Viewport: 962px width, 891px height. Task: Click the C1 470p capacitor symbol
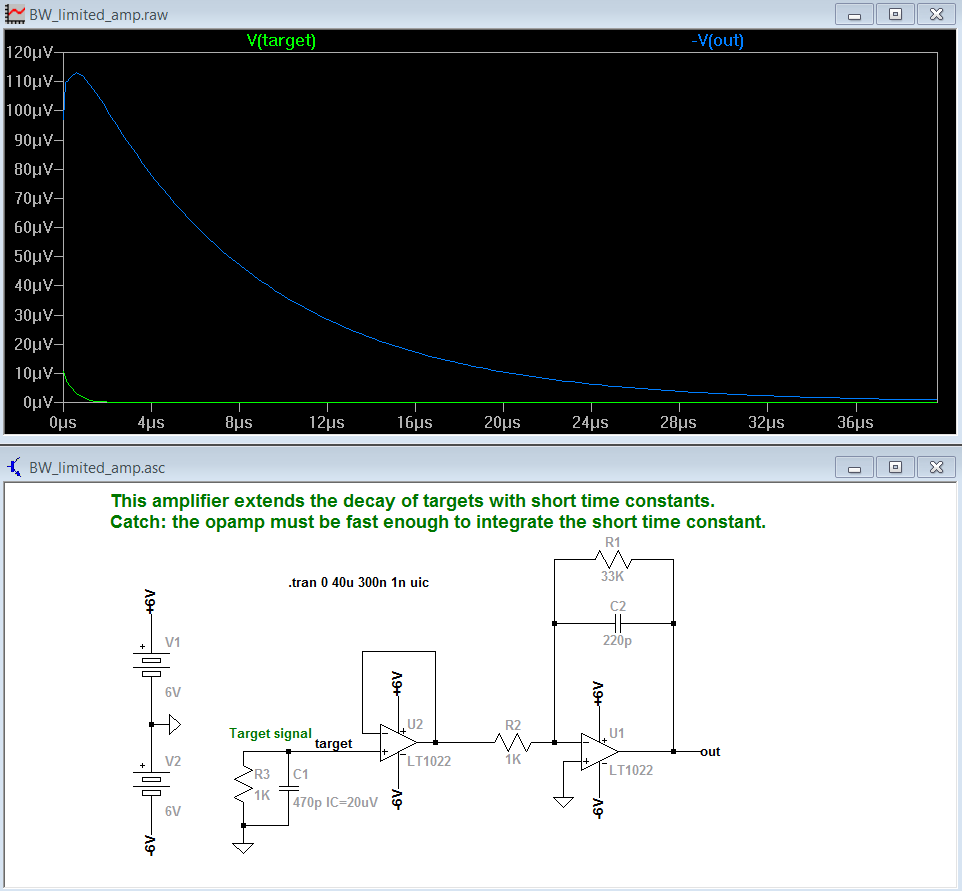(x=288, y=787)
